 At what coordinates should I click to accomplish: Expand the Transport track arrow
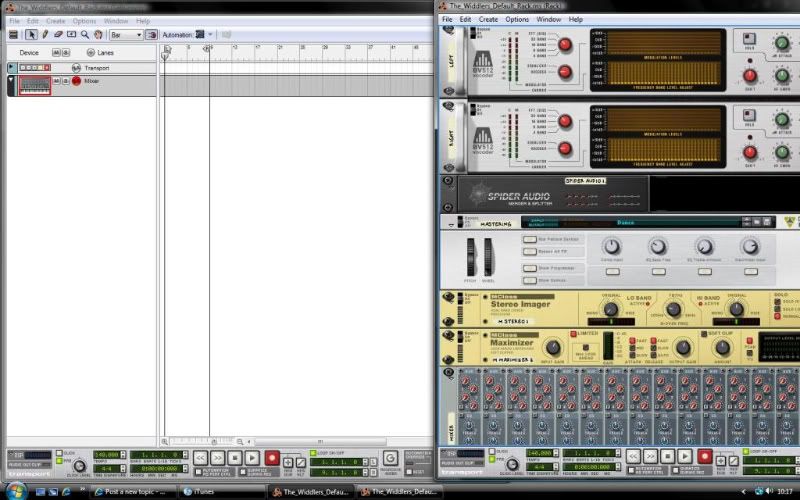point(11,67)
